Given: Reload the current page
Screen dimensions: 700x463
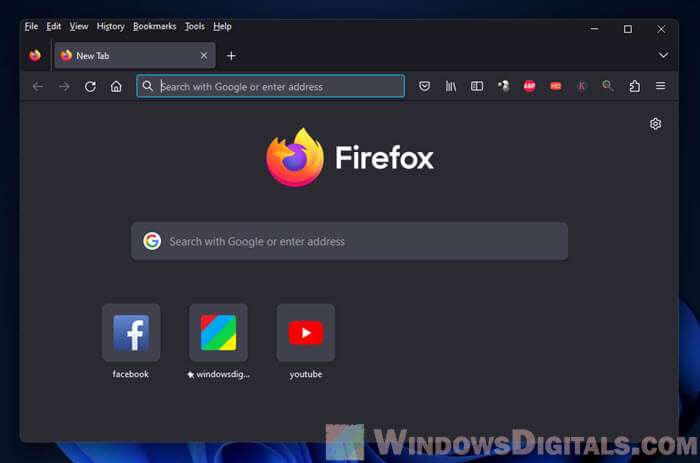Looking at the screenshot, I should tap(90, 86).
